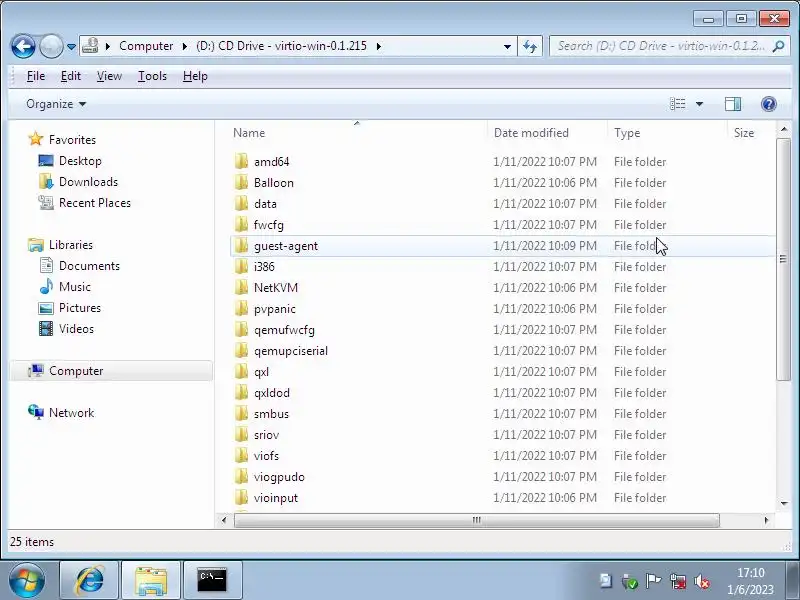The image size is (800, 600).
Task: Open the Organize dropdown
Action: click(x=56, y=104)
